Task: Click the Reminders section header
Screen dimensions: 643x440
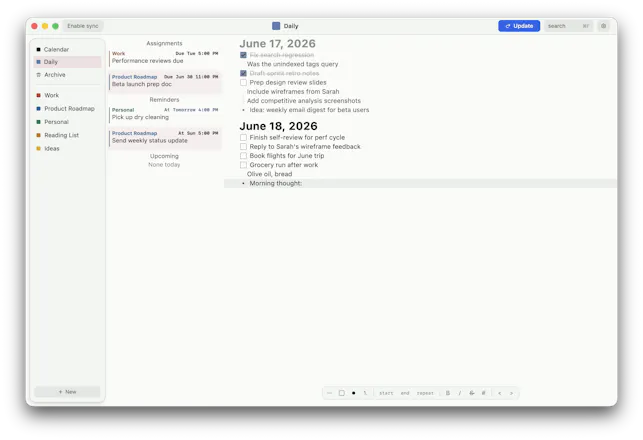Action: [164, 100]
